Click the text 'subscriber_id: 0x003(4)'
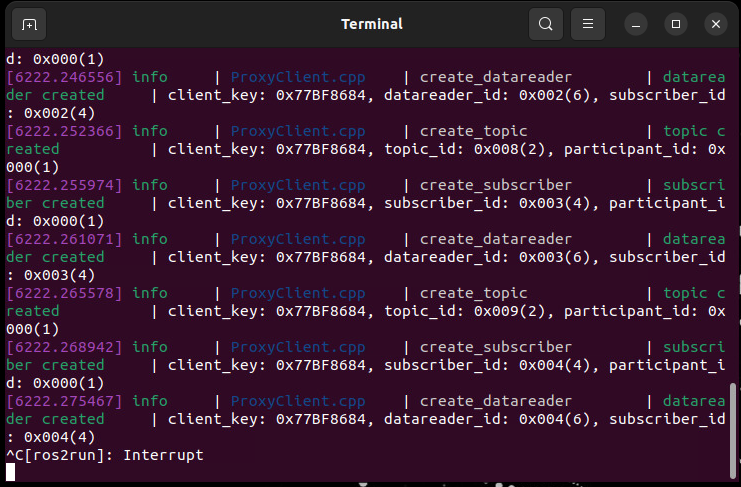 pyautogui.click(x=487, y=203)
